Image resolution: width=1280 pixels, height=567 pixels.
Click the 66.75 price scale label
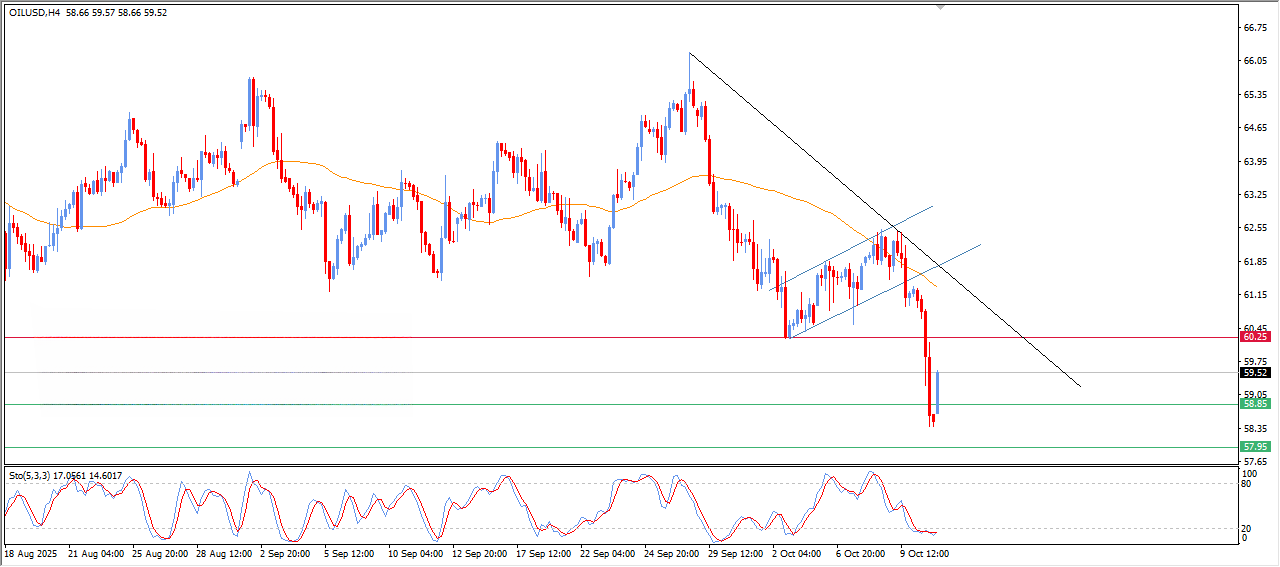click(1255, 28)
